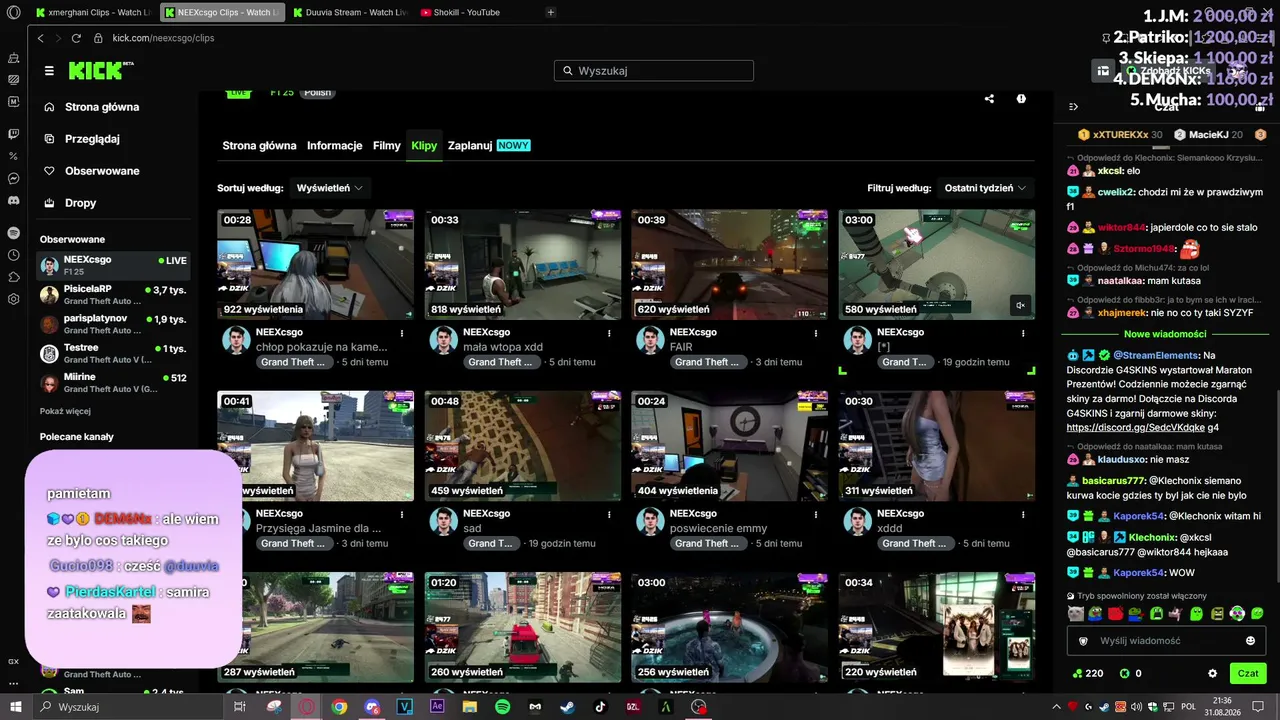Click the browser address bar URL
This screenshot has width=1280, height=720.
(x=163, y=38)
